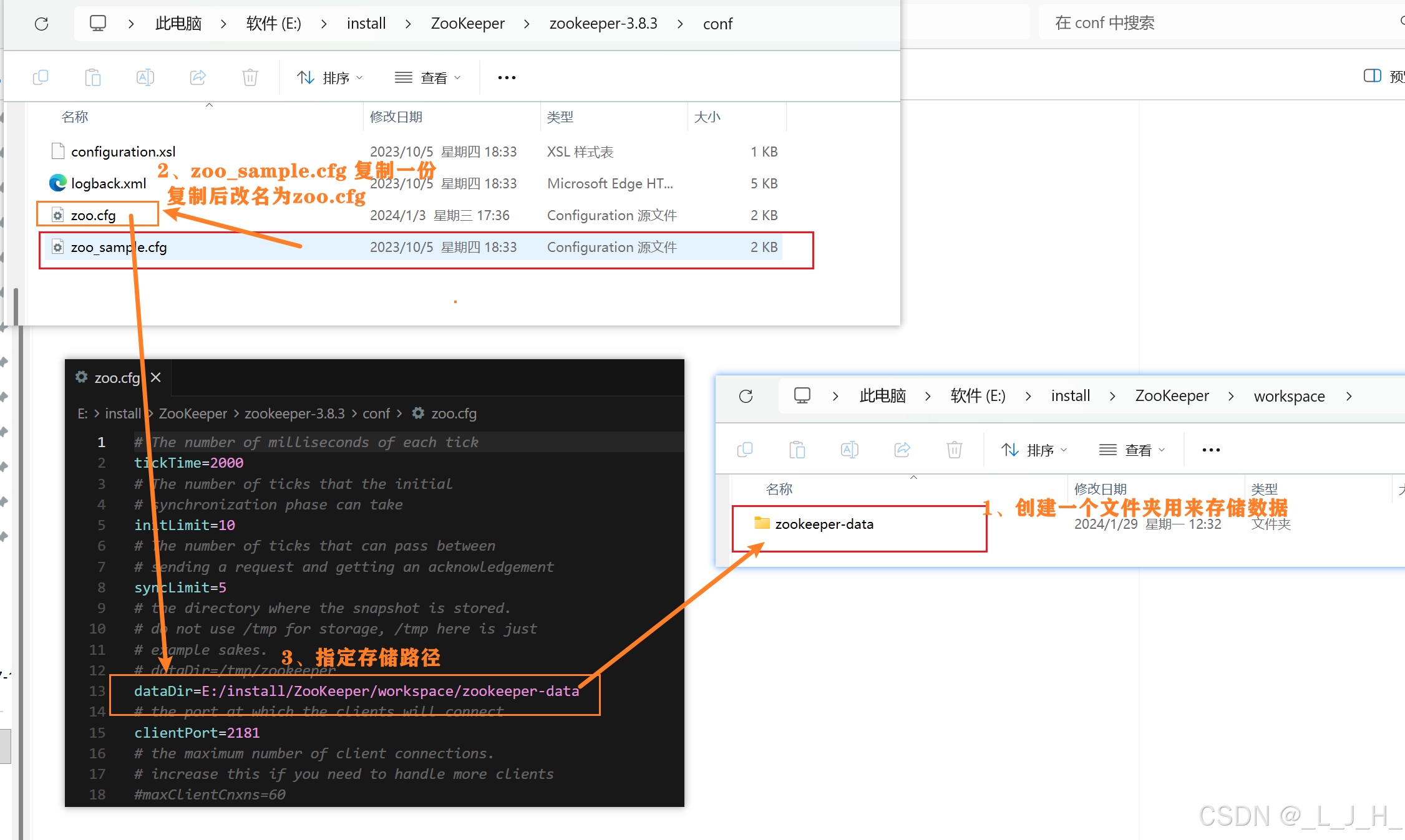Screen dimensions: 1405x840
Task: Click the three-dot more options in conf toolbar
Action: pyautogui.click(x=507, y=77)
